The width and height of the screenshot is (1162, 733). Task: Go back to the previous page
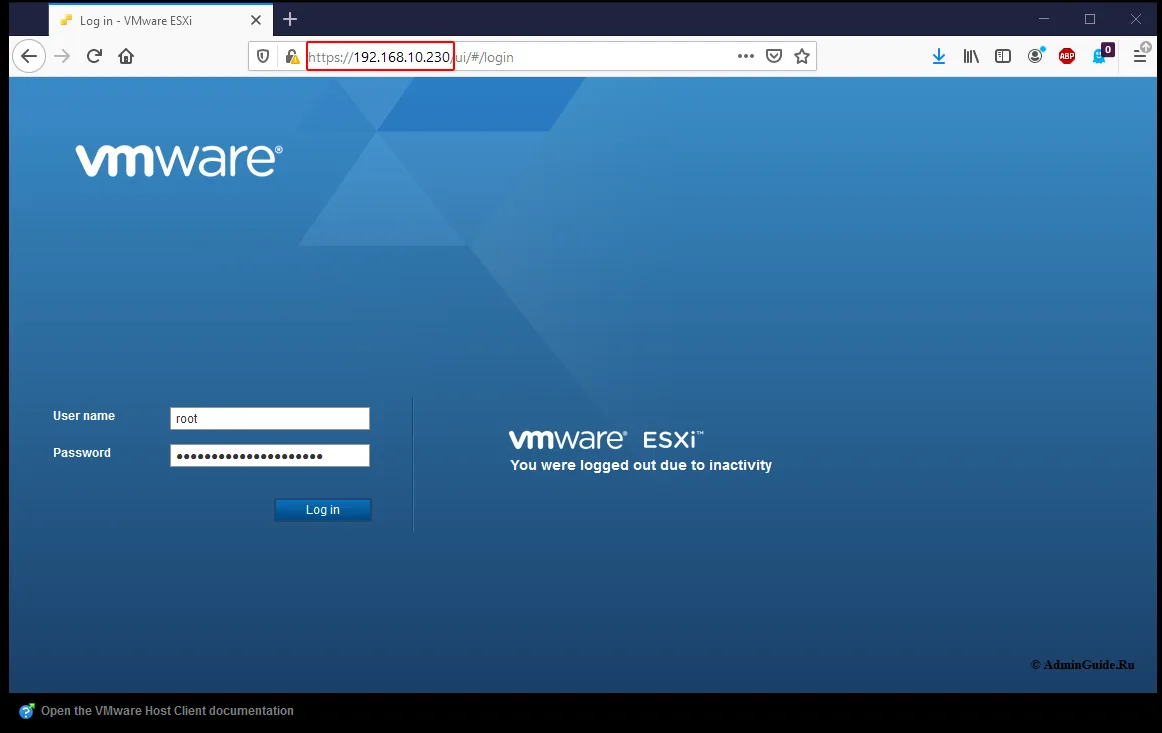click(29, 56)
